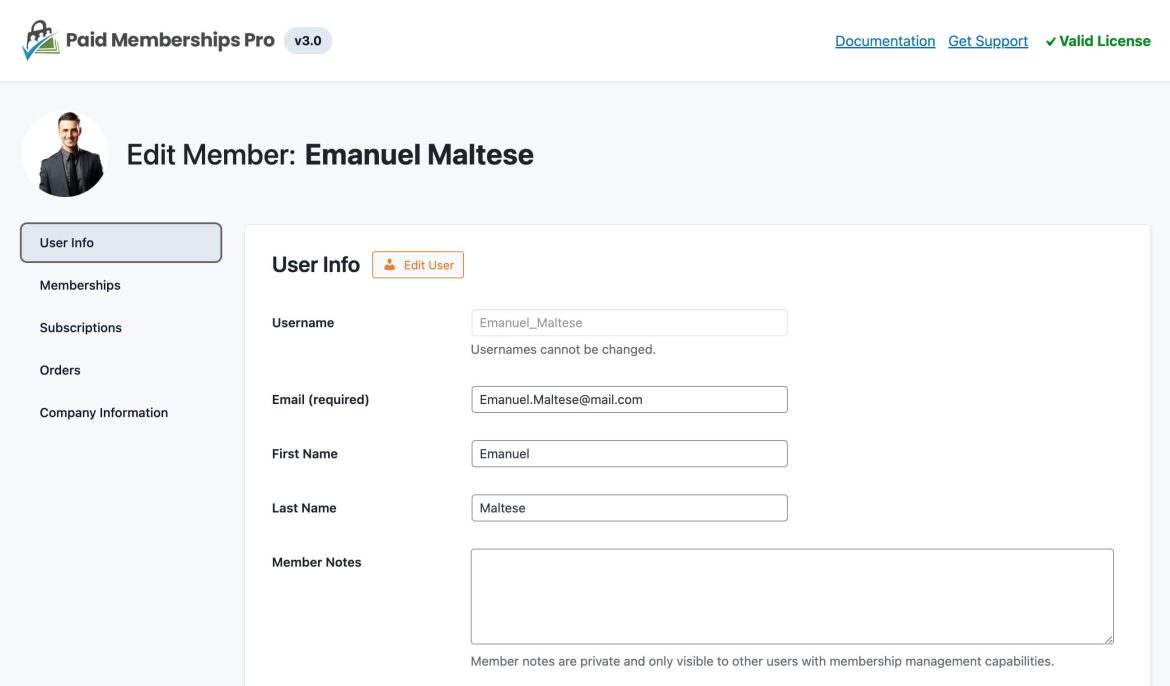Open the Documentation link
Viewport: 1170px width, 686px height.
click(x=885, y=40)
